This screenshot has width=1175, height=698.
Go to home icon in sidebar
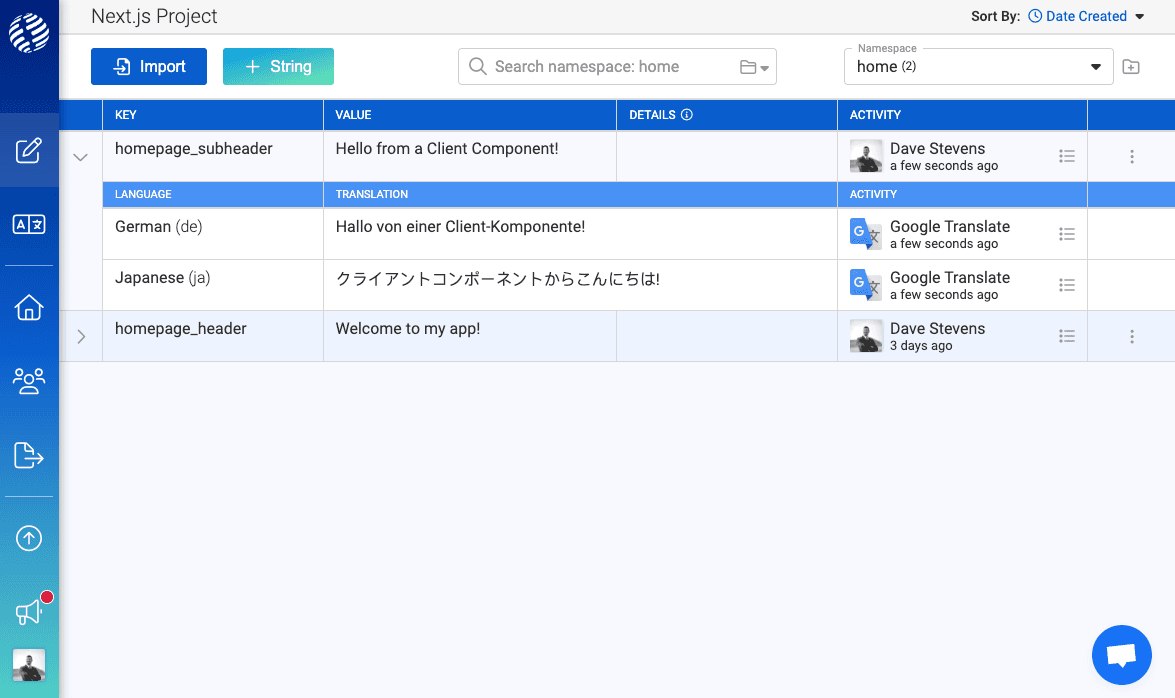pos(29,307)
